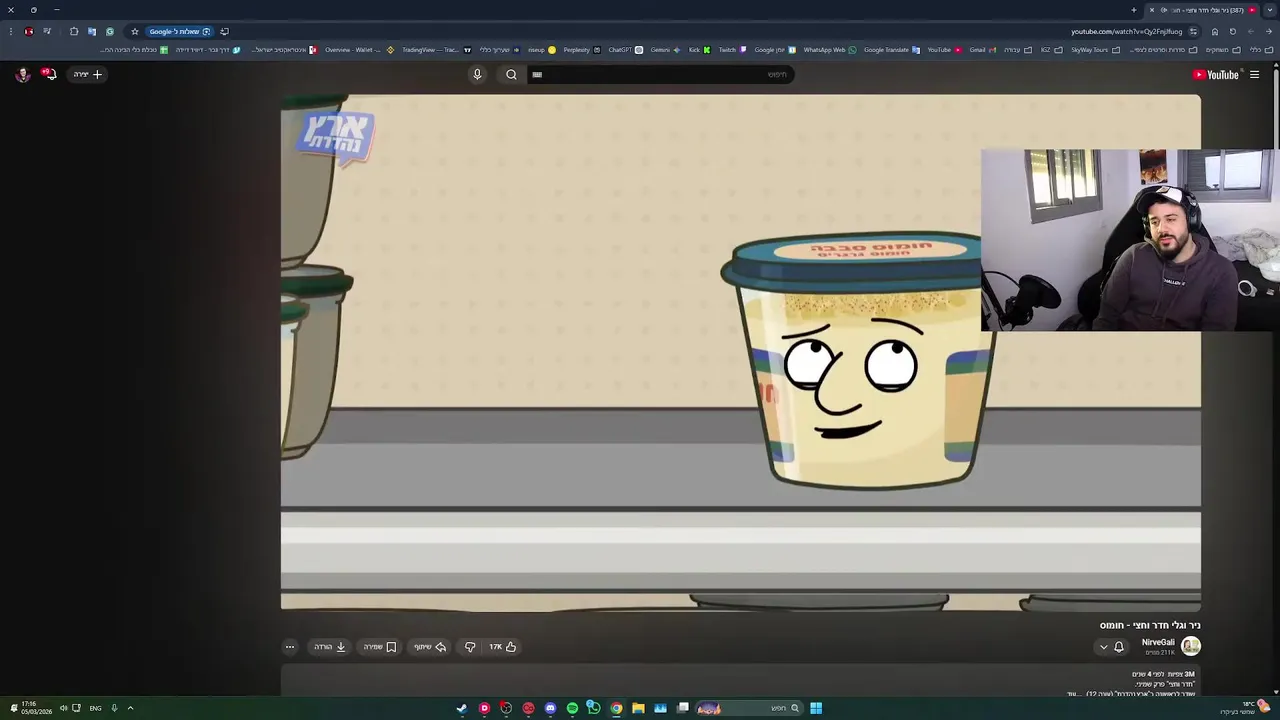Click the YouTube logo
The width and height of the screenshot is (1280, 720).
coord(1215,74)
